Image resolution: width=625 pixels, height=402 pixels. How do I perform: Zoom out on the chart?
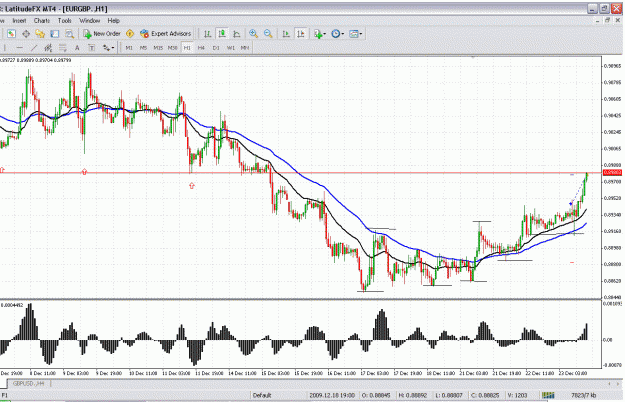(x=268, y=34)
